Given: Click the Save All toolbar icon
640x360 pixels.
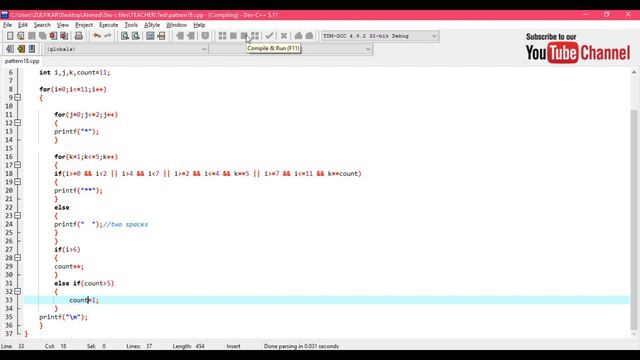Looking at the screenshot, I should [x=42, y=36].
